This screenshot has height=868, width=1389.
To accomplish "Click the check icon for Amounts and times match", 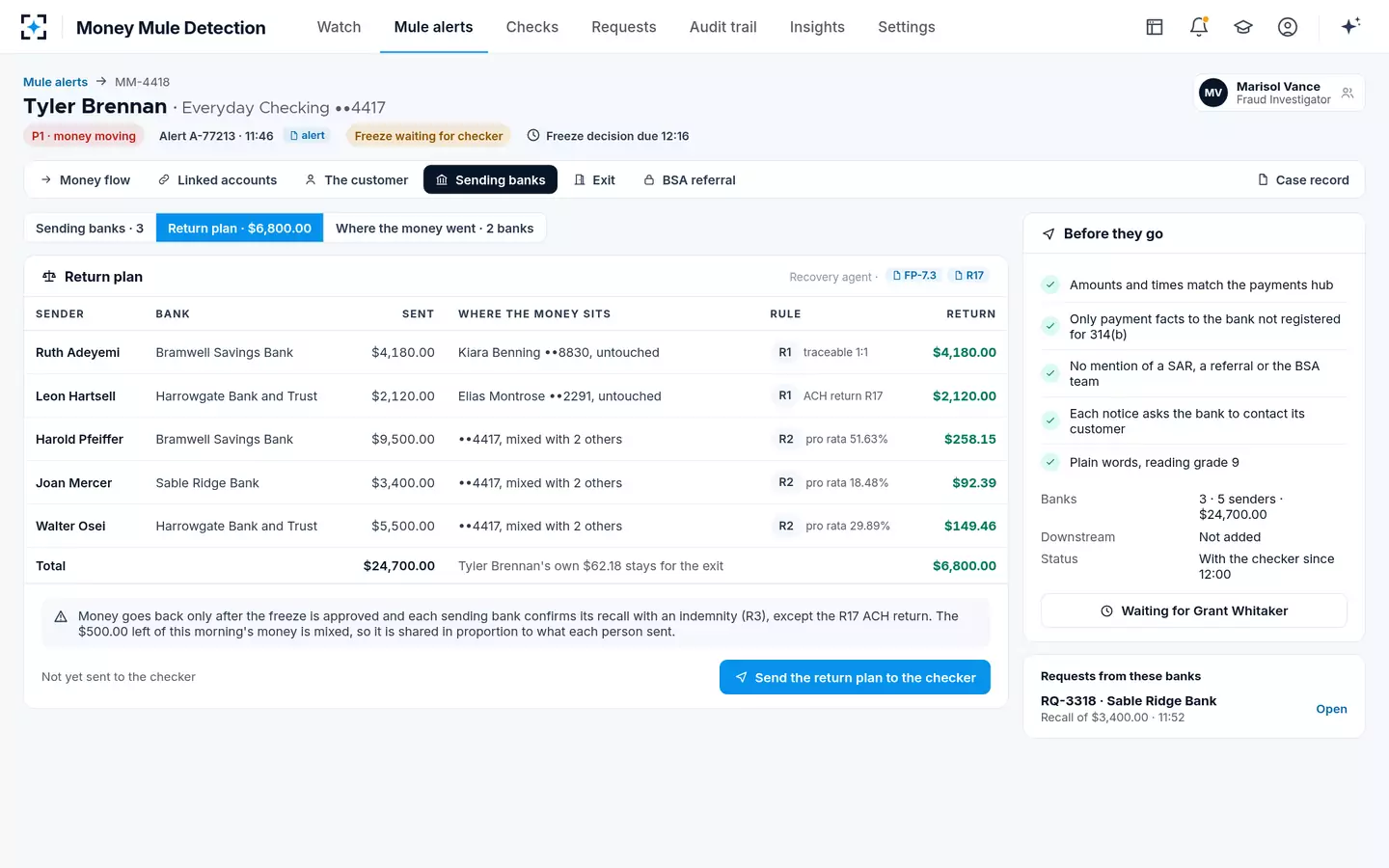I will pos(1050,285).
